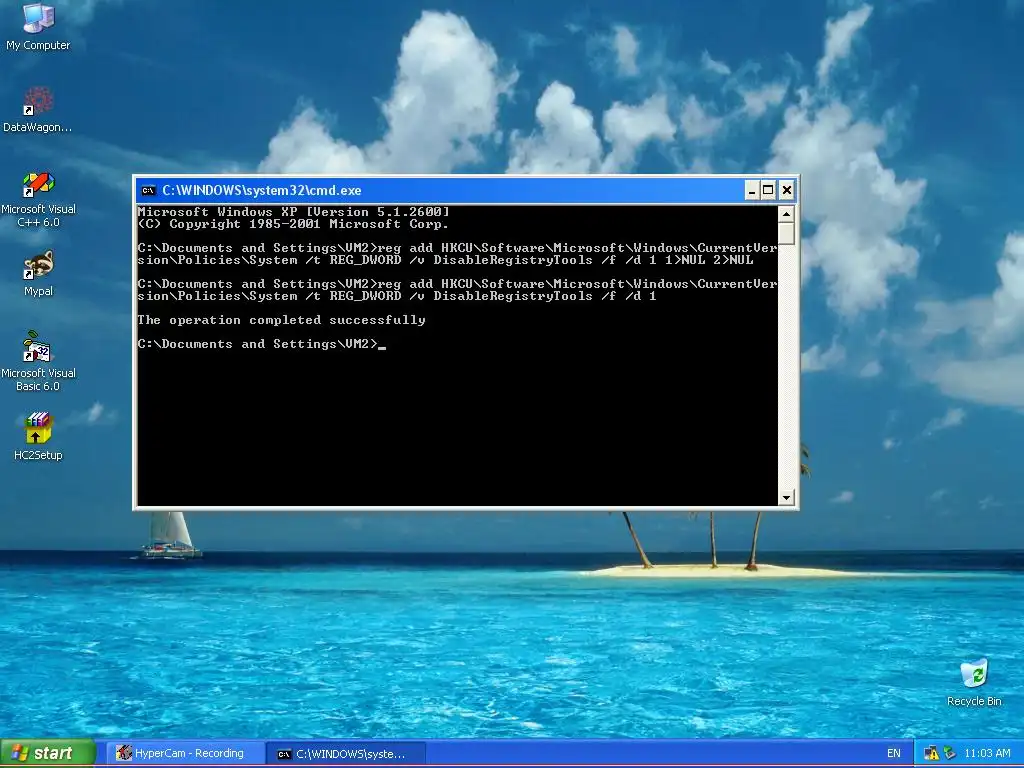The image size is (1024, 768).
Task: Select the HC2Setup installer icon
Action: coord(38,436)
